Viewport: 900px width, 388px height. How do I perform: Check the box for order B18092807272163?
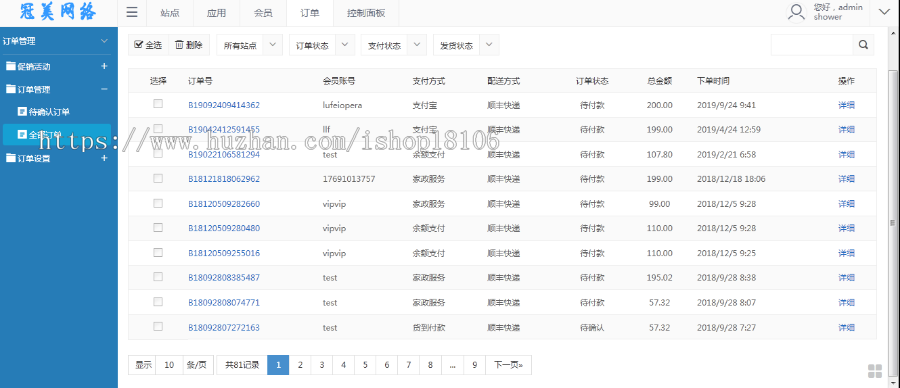(158, 326)
